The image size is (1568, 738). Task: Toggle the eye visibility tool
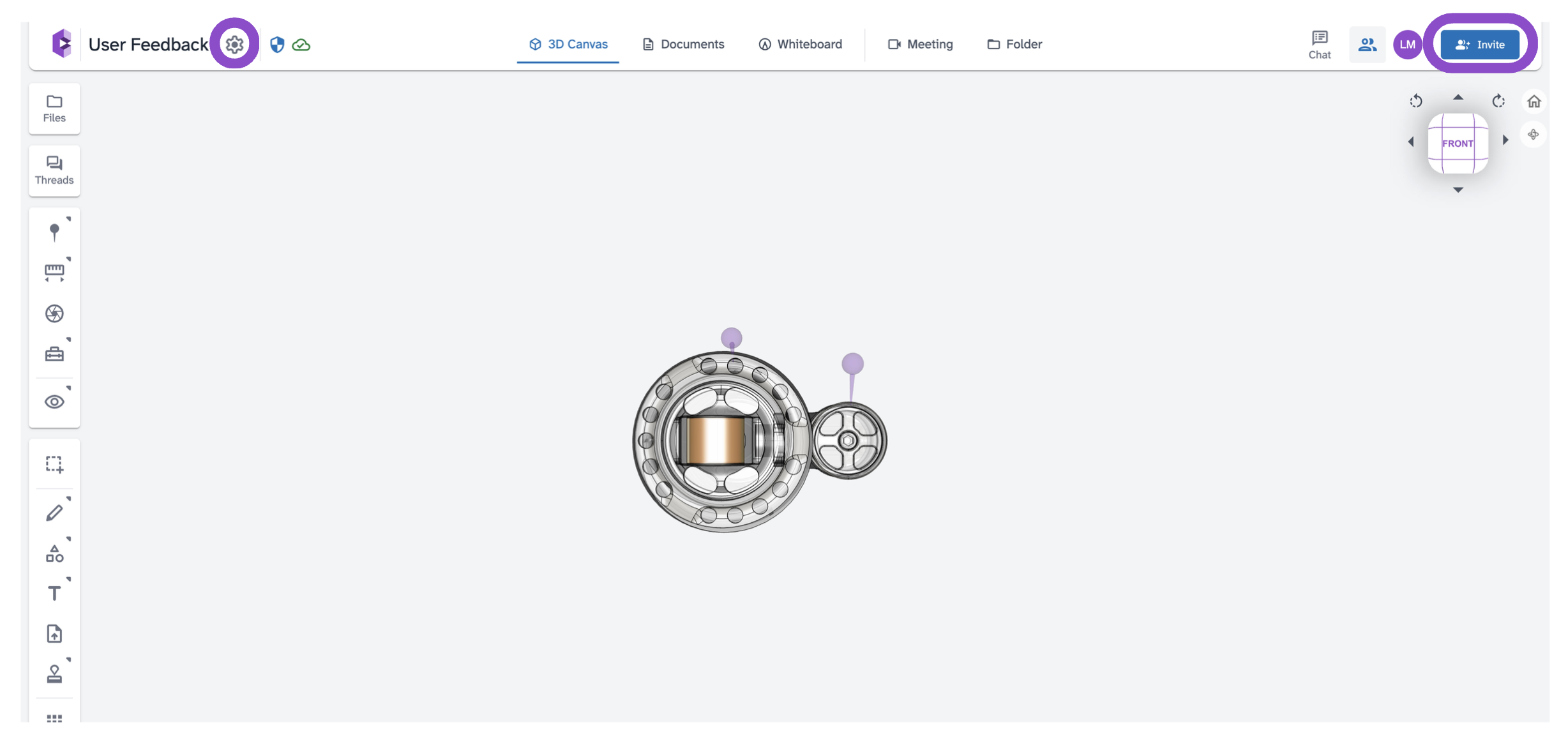coord(54,402)
